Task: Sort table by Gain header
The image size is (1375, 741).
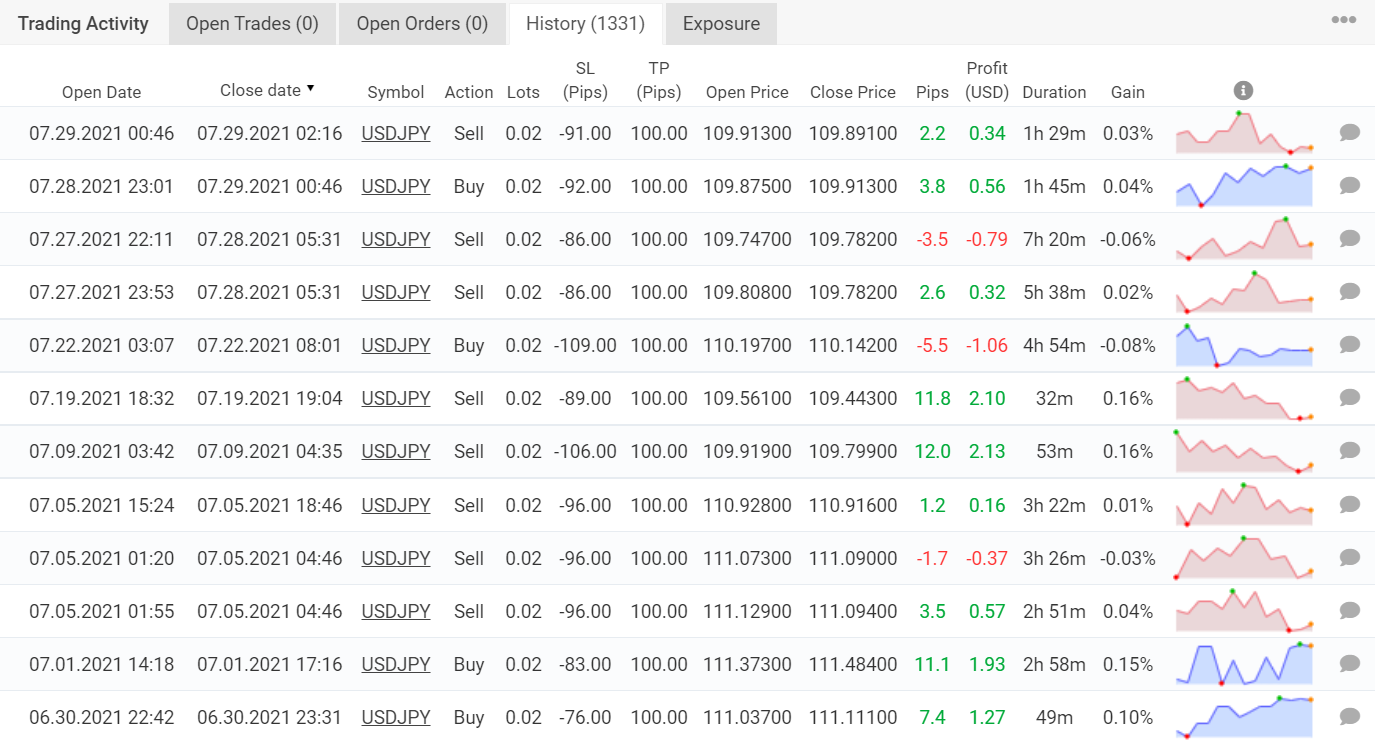Action: [1128, 92]
